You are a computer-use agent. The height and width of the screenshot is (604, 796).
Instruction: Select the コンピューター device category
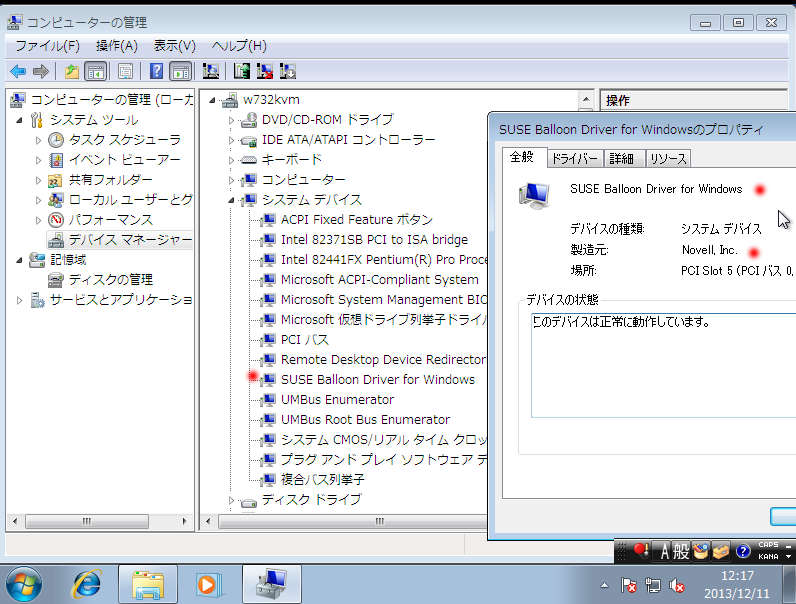point(293,180)
